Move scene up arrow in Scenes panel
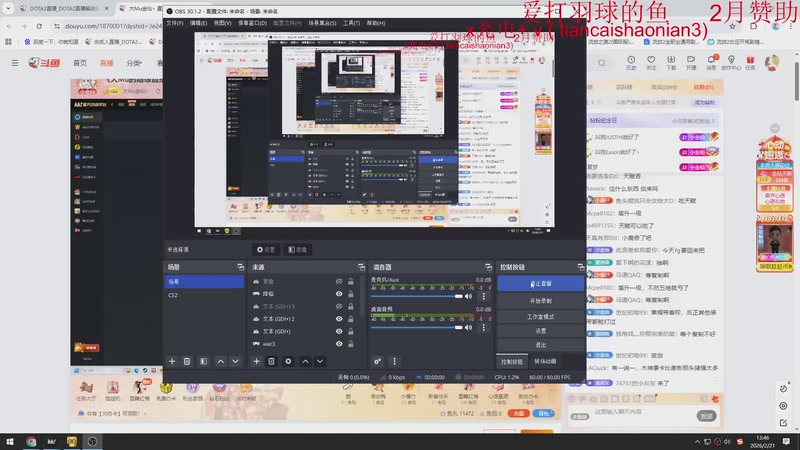 (220, 361)
